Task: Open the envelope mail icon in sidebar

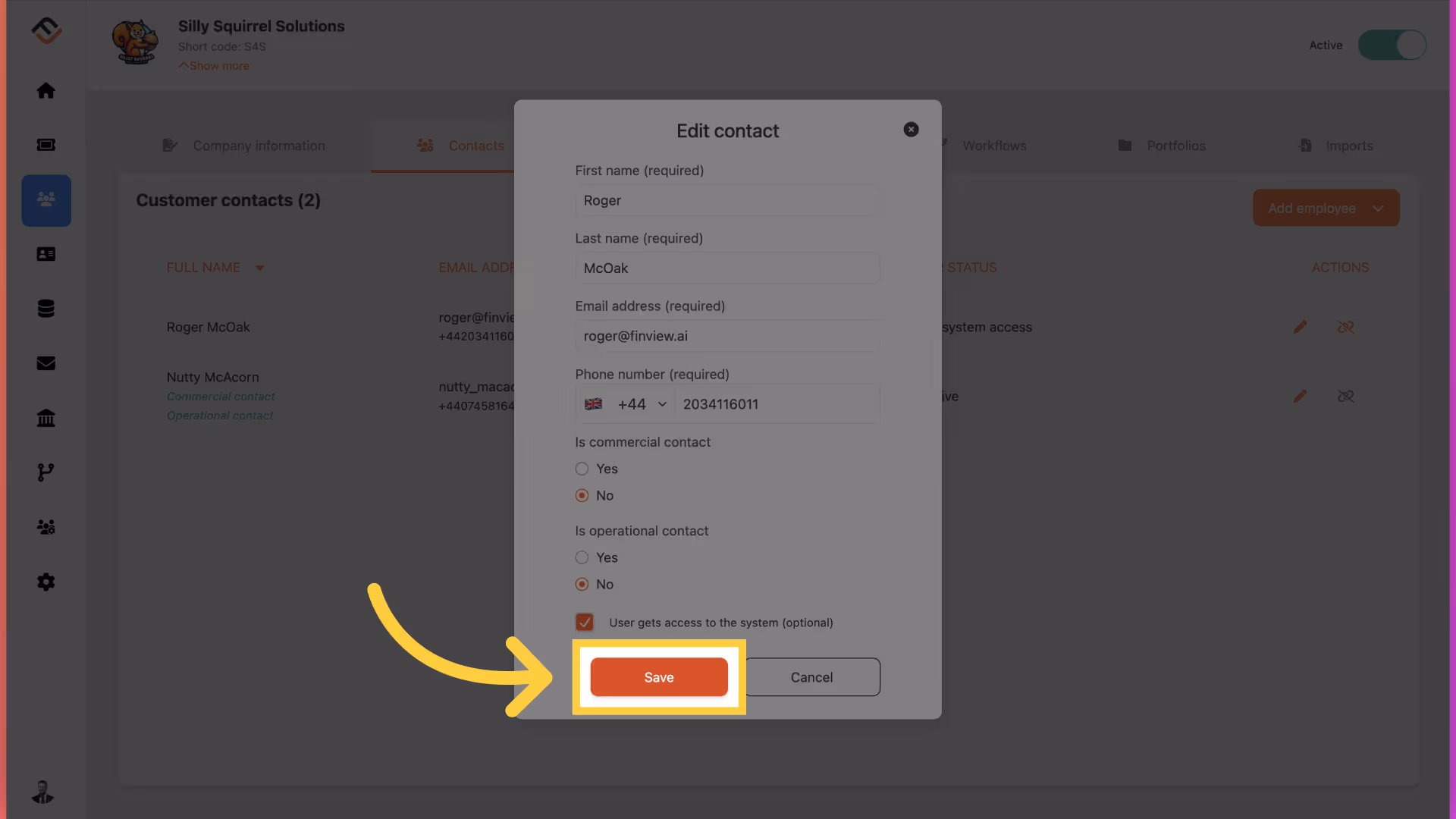Action: [x=46, y=363]
